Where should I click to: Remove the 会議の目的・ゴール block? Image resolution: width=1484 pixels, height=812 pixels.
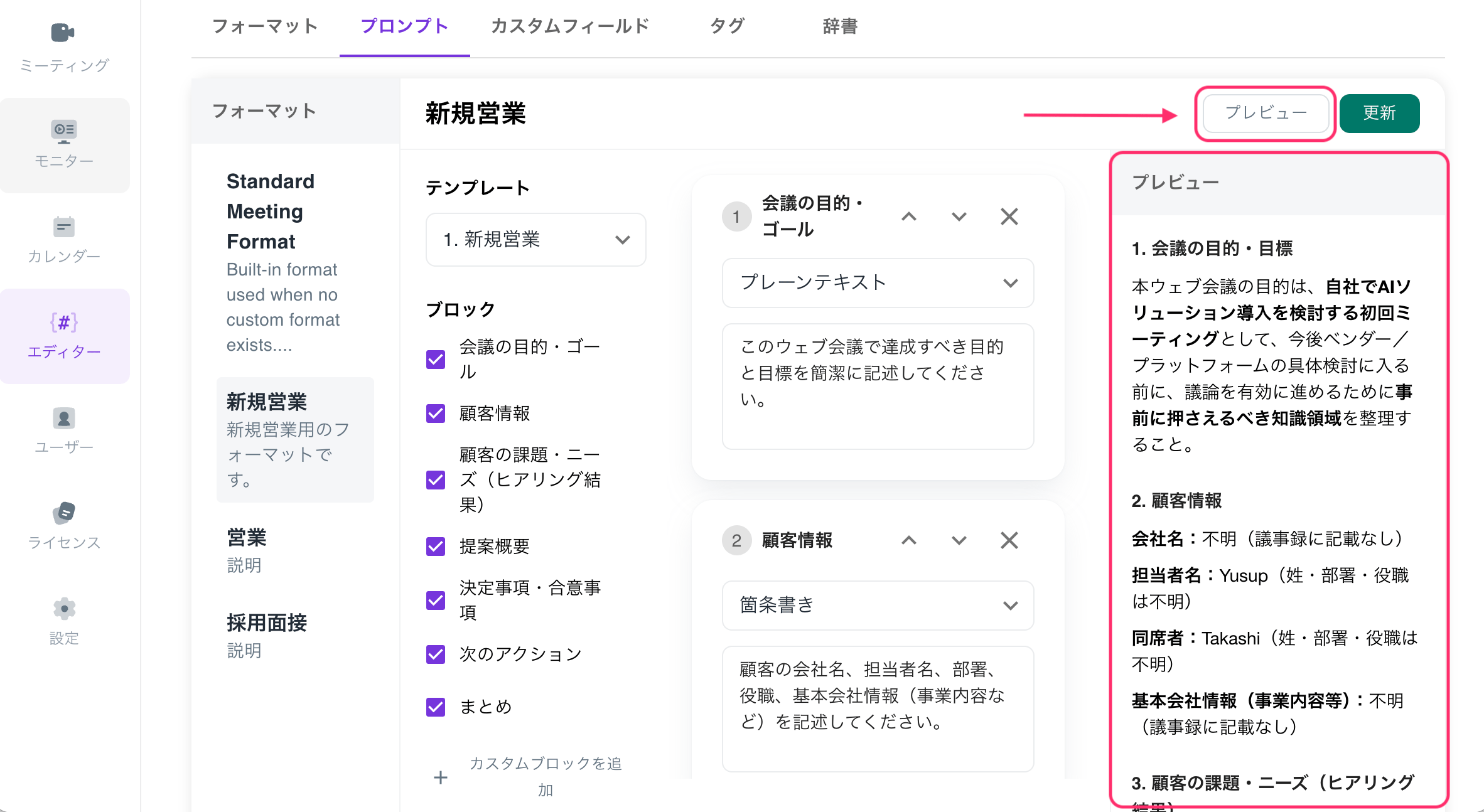pos(1009,217)
